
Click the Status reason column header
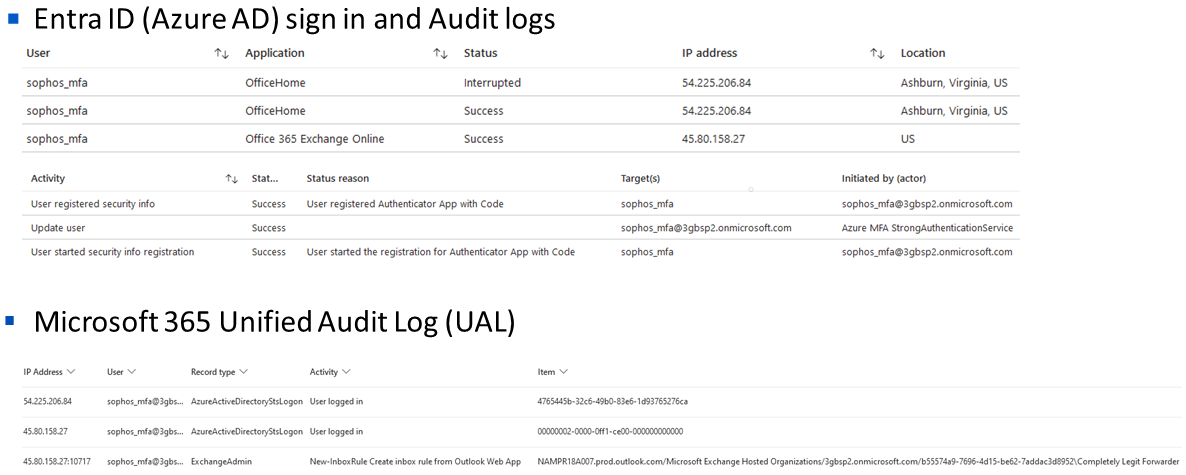[337, 179]
